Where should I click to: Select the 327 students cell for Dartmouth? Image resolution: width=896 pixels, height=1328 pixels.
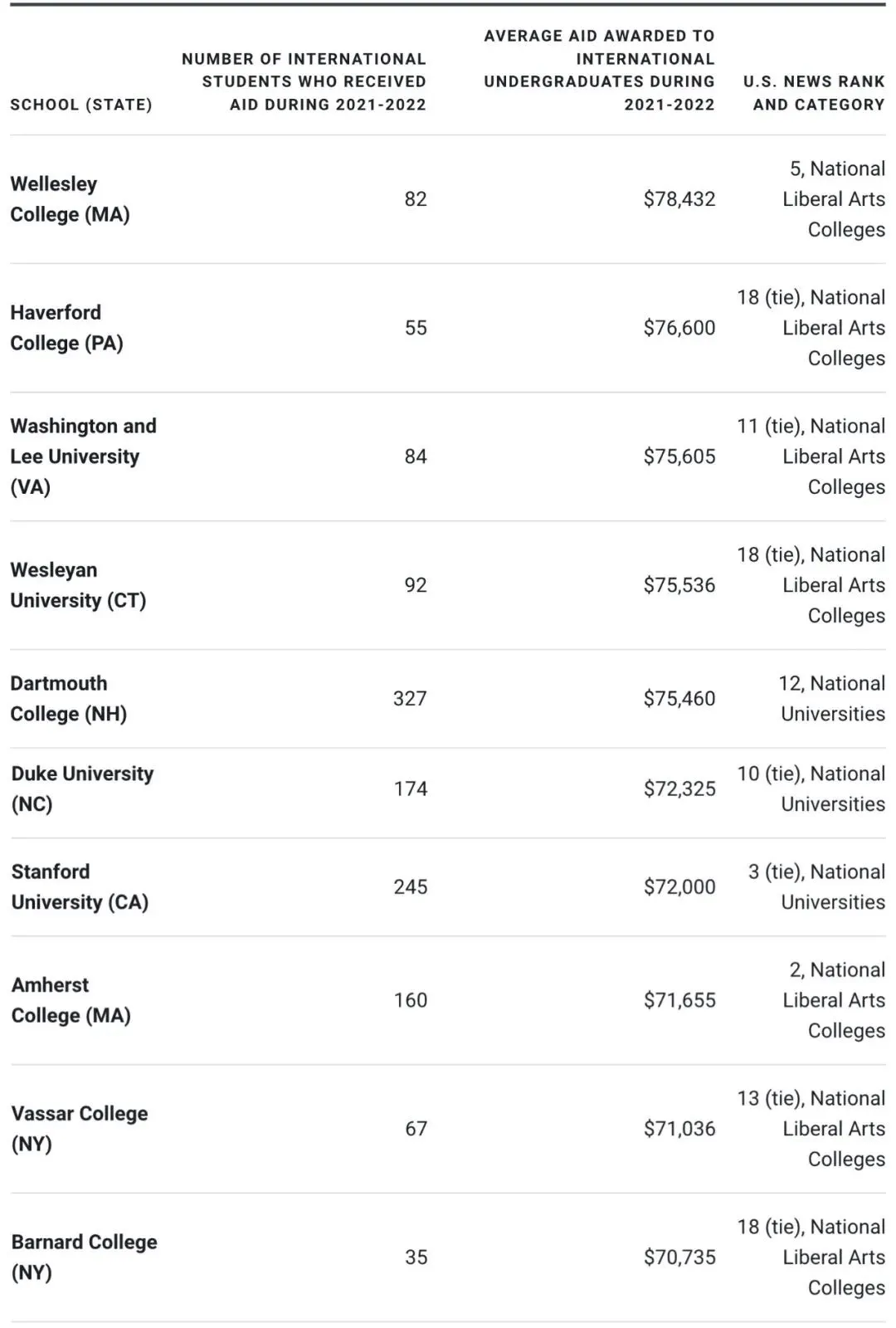(x=410, y=699)
